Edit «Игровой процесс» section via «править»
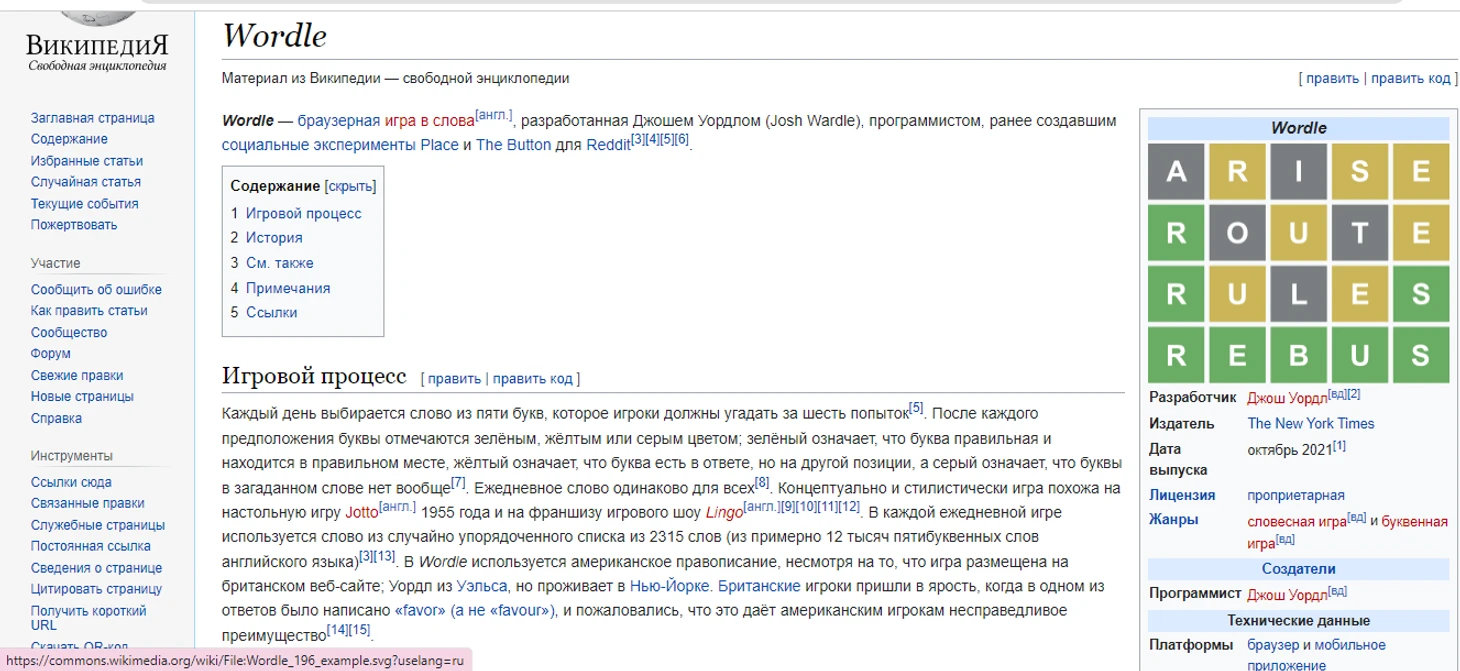The width and height of the screenshot is (1460, 671). [x=455, y=379]
